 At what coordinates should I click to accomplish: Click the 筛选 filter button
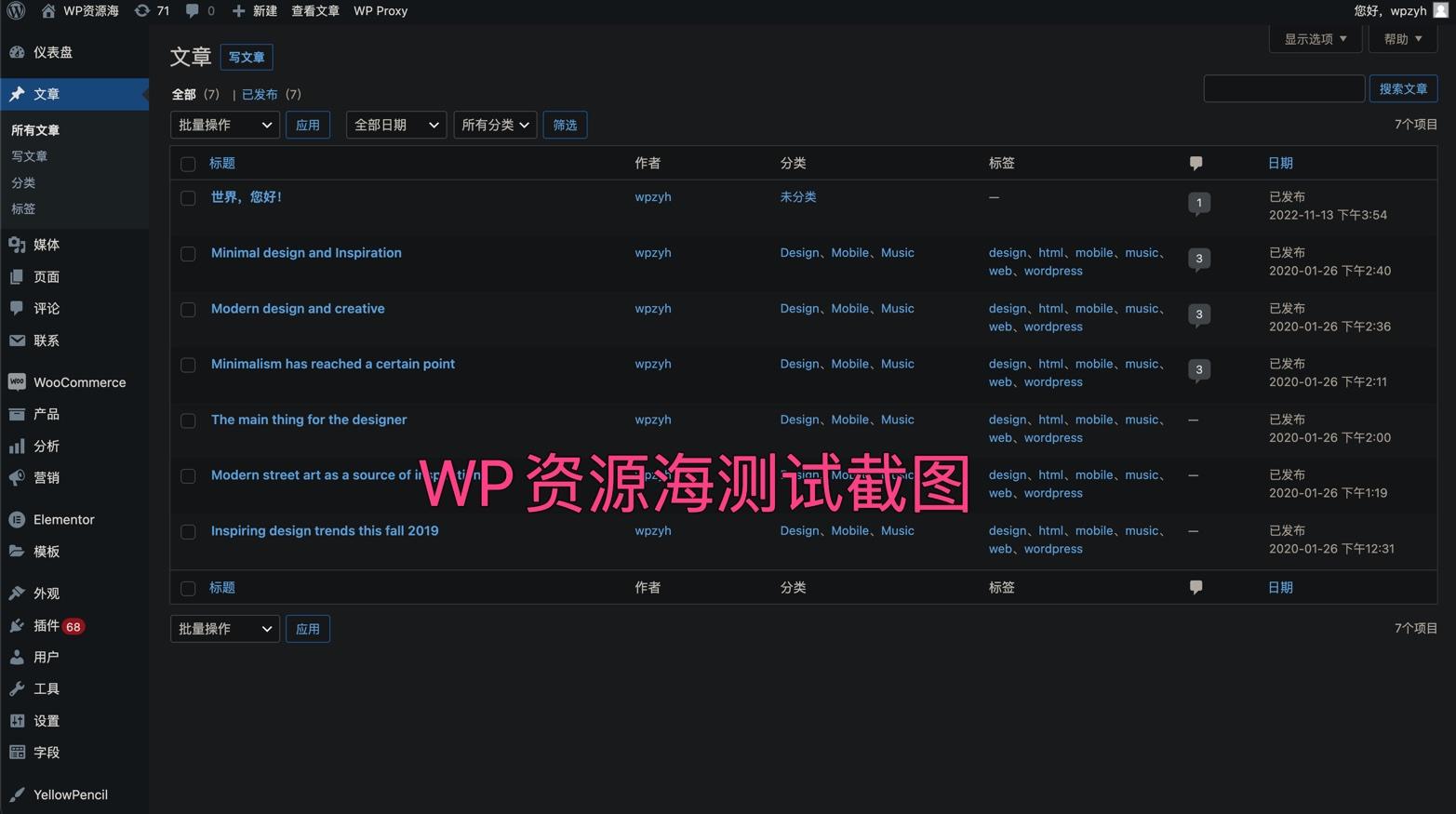pyautogui.click(x=565, y=125)
